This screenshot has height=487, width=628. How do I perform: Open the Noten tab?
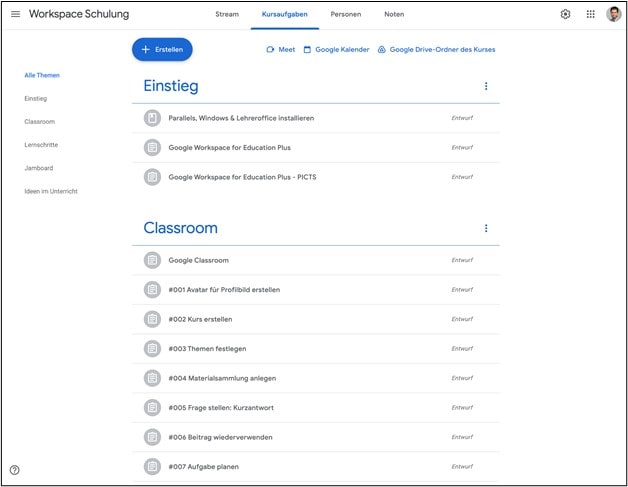point(394,14)
